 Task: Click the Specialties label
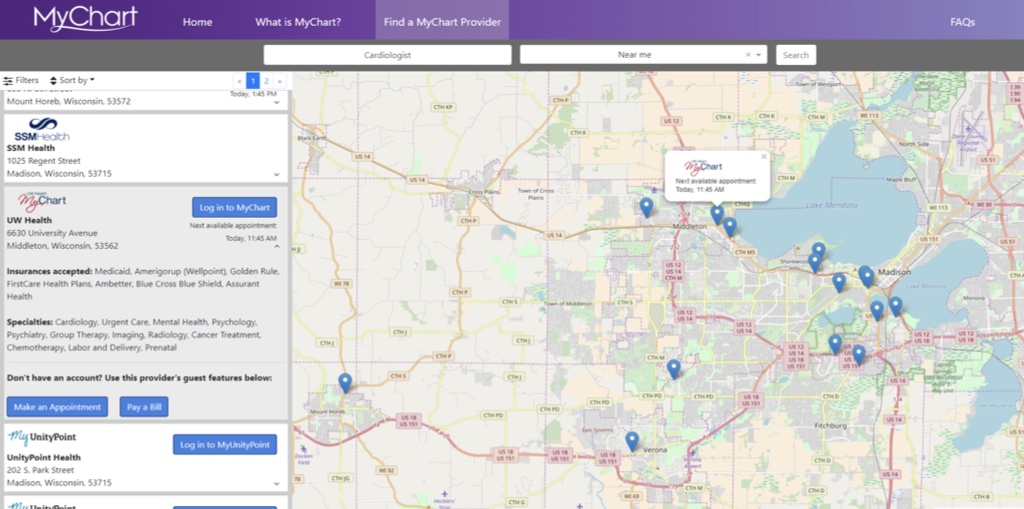pos(30,322)
